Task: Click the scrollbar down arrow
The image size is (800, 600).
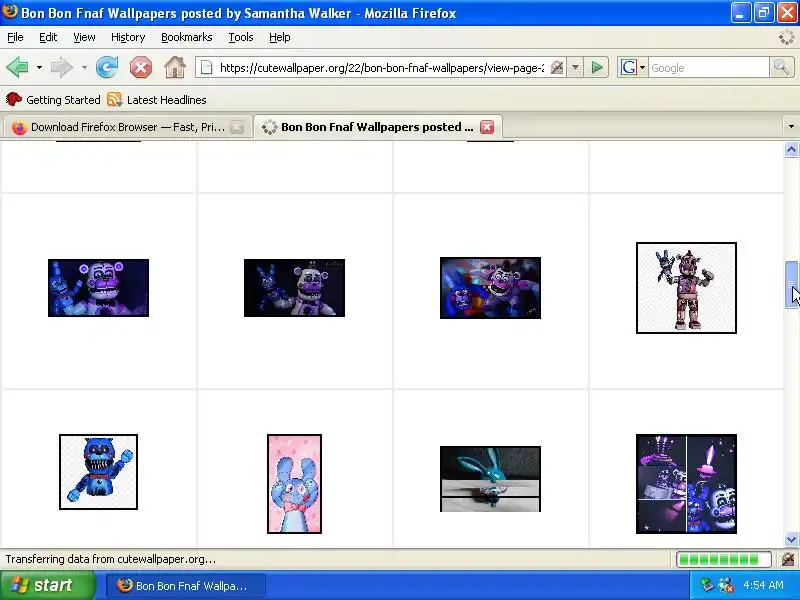Action: (x=791, y=539)
